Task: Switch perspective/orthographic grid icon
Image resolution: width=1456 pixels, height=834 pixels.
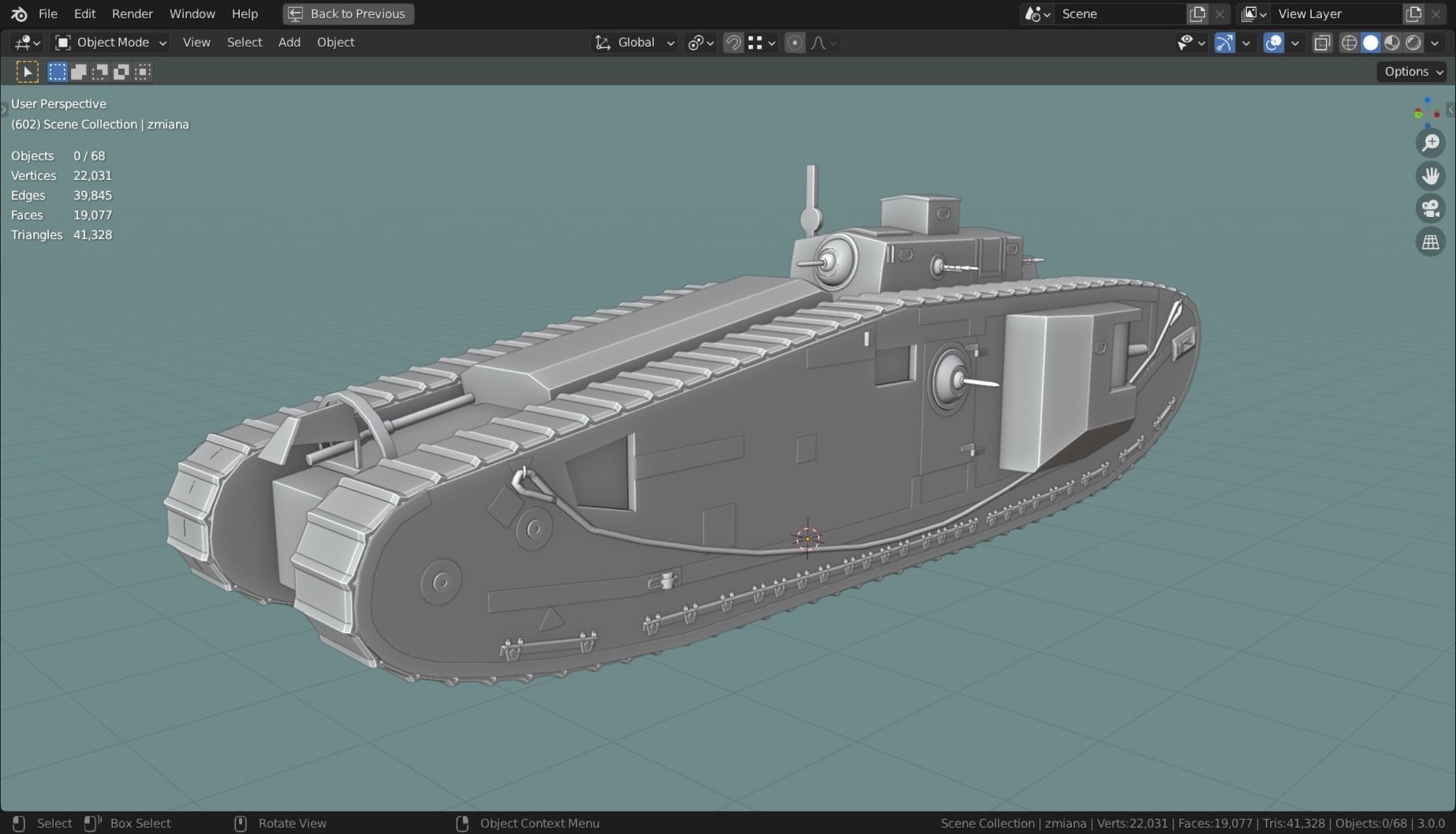Action: (x=1430, y=241)
